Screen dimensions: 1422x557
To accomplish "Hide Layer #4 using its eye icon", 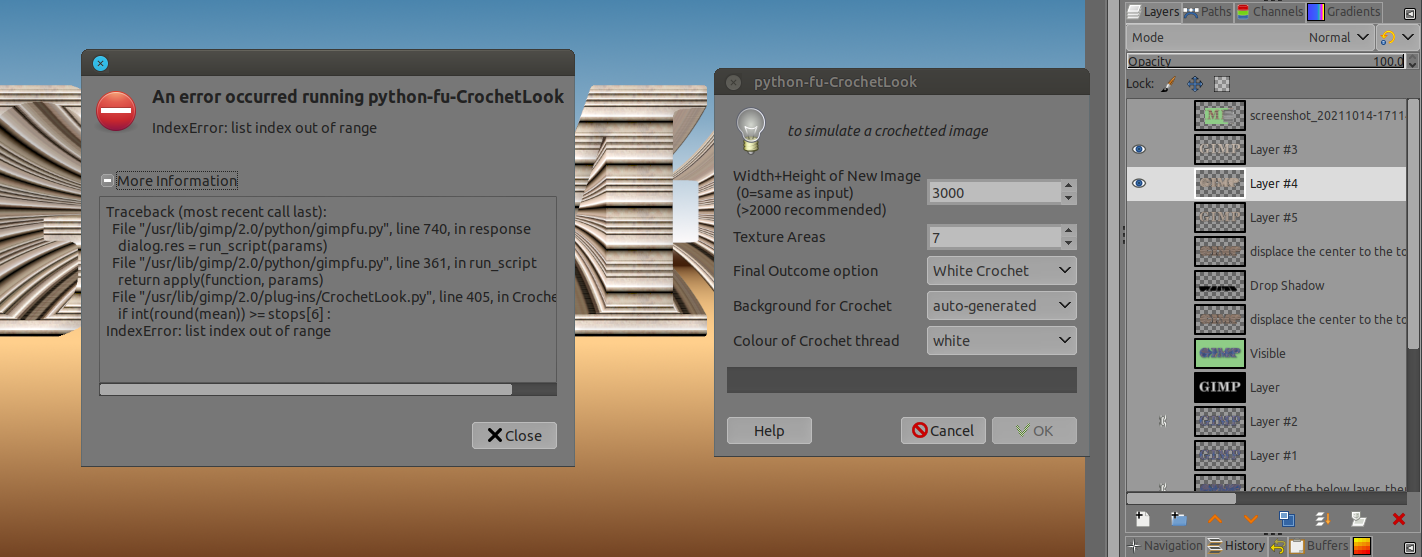I will coord(1139,183).
